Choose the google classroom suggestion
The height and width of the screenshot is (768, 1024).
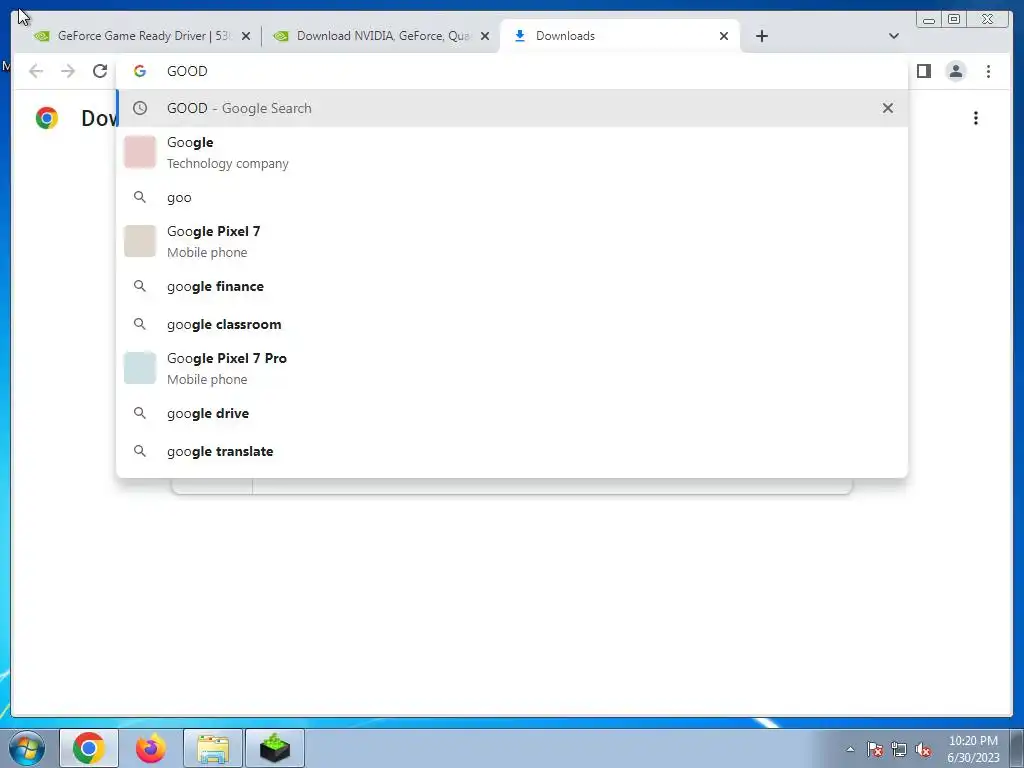pyautogui.click(x=512, y=324)
